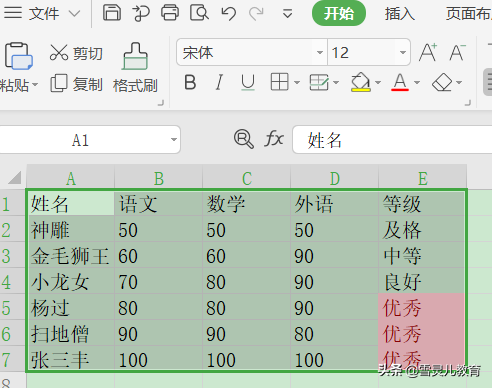Toggle italic formatting
The width and height of the screenshot is (492, 388).
point(219,82)
